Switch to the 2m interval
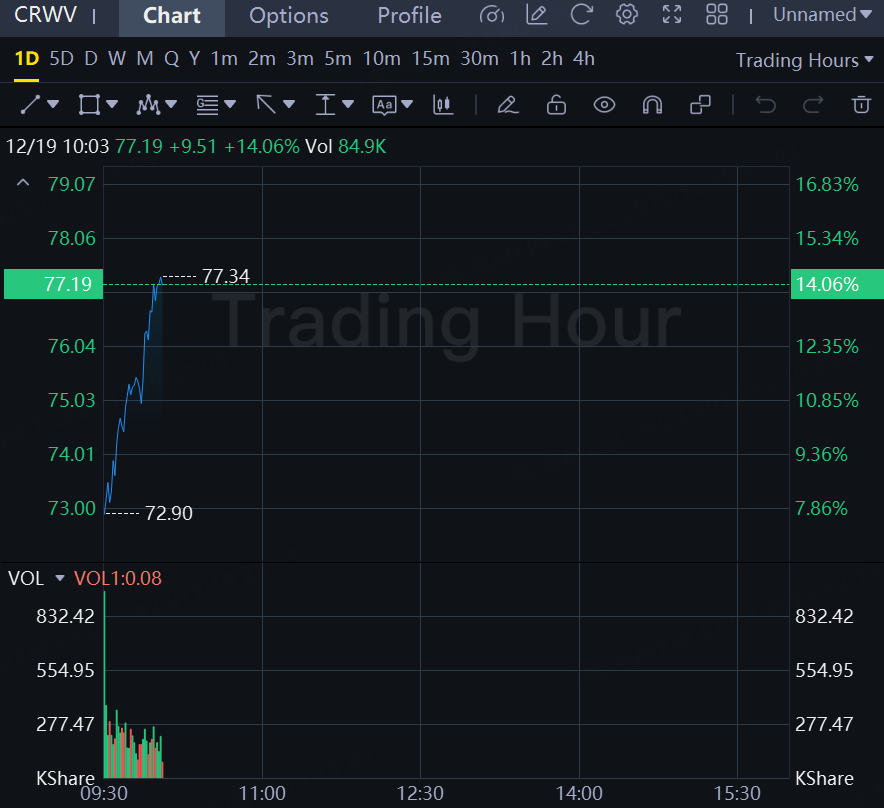This screenshot has width=884, height=808. [x=262, y=59]
